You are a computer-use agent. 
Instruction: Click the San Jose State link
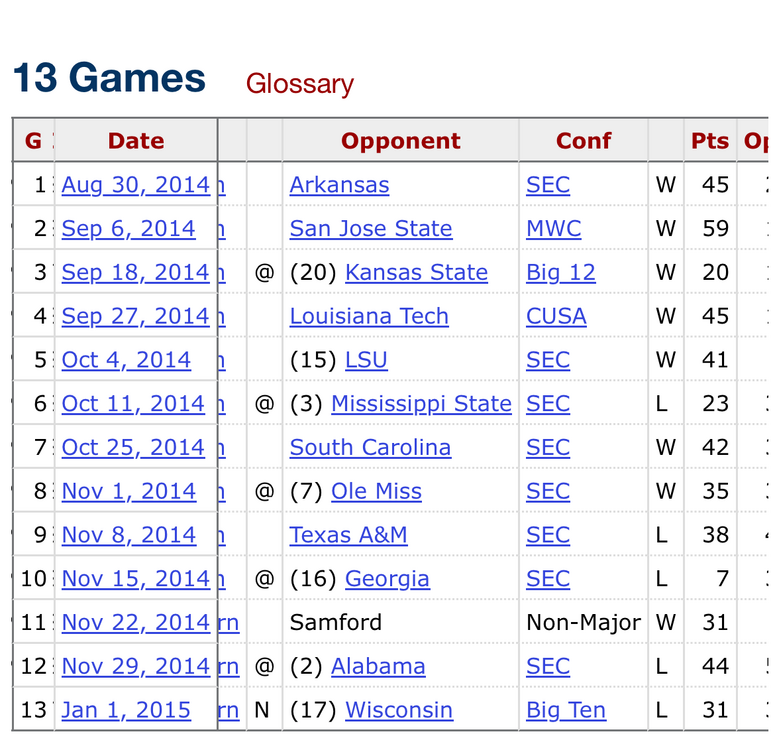tap(370, 229)
